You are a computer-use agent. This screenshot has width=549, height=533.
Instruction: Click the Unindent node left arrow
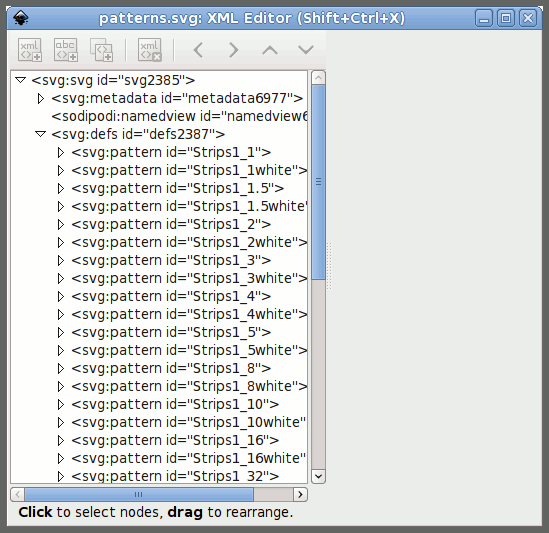[199, 50]
